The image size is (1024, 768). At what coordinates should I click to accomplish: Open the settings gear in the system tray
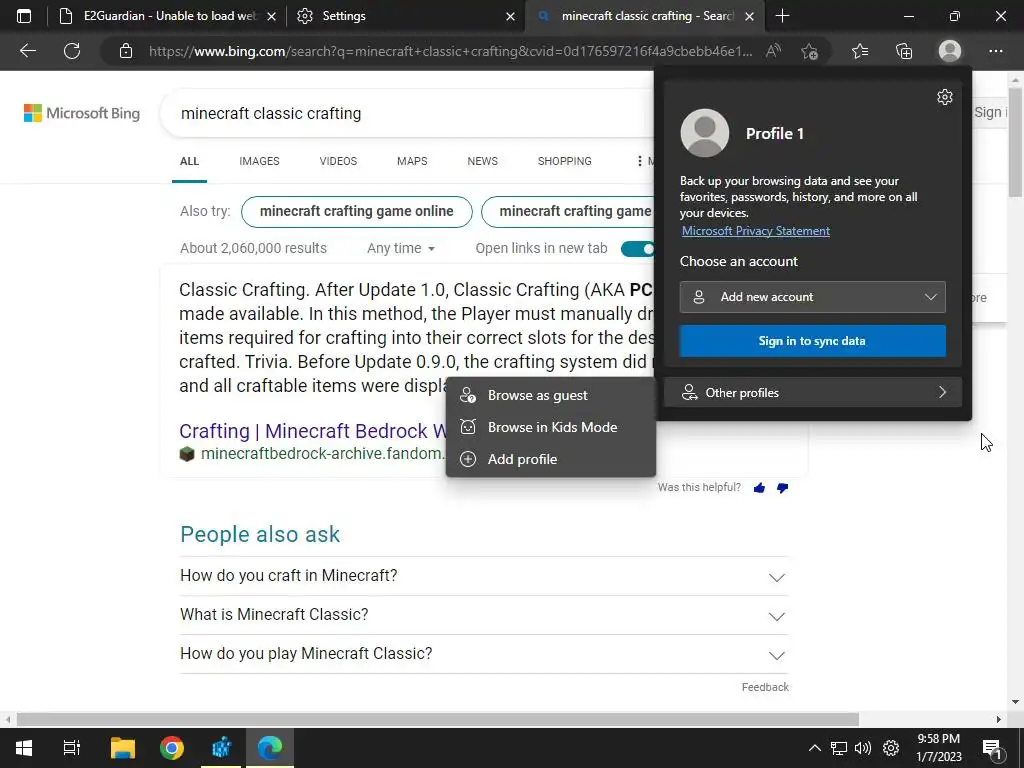(x=891, y=748)
